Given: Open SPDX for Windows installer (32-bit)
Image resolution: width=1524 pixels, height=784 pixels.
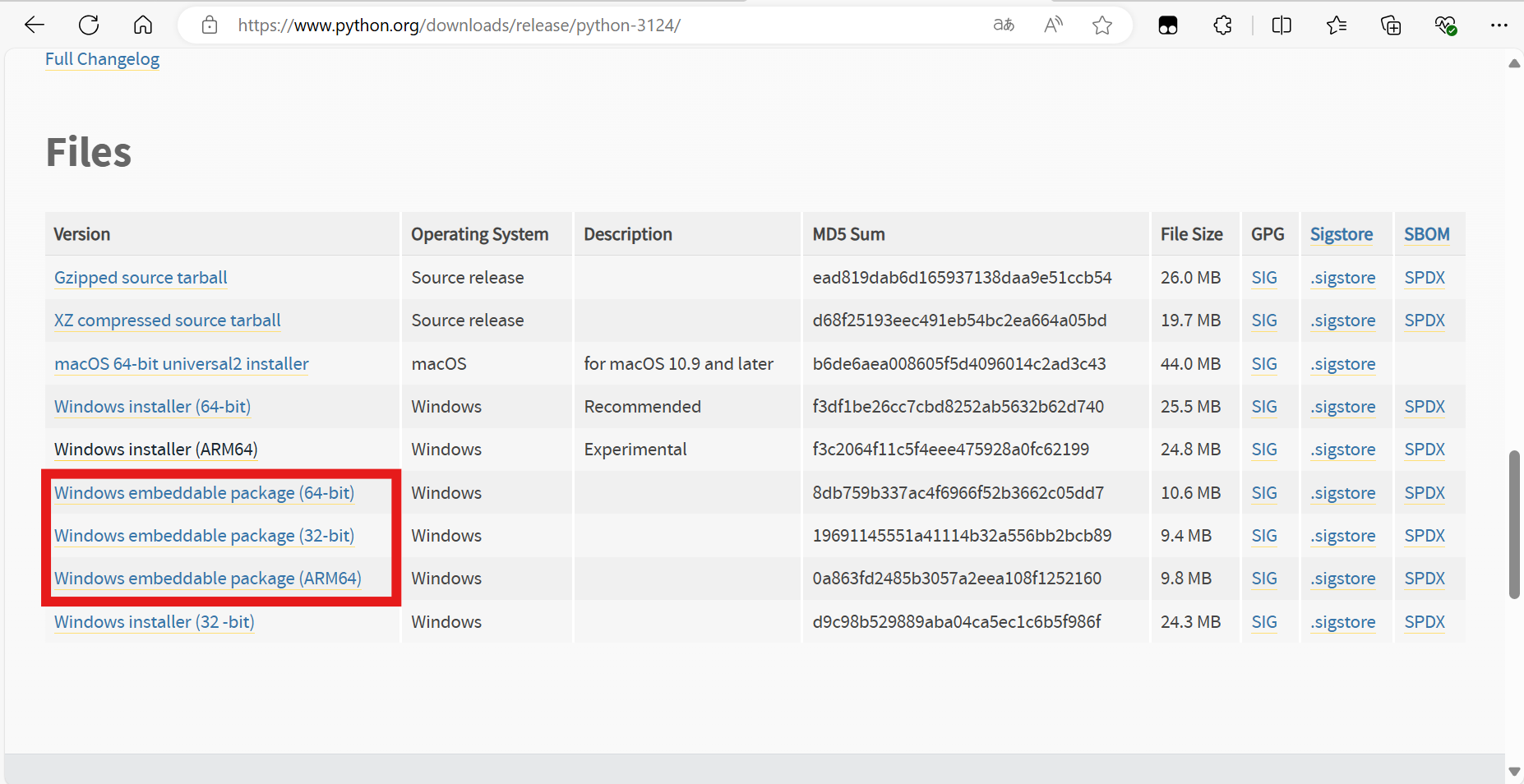Looking at the screenshot, I should (1425, 622).
